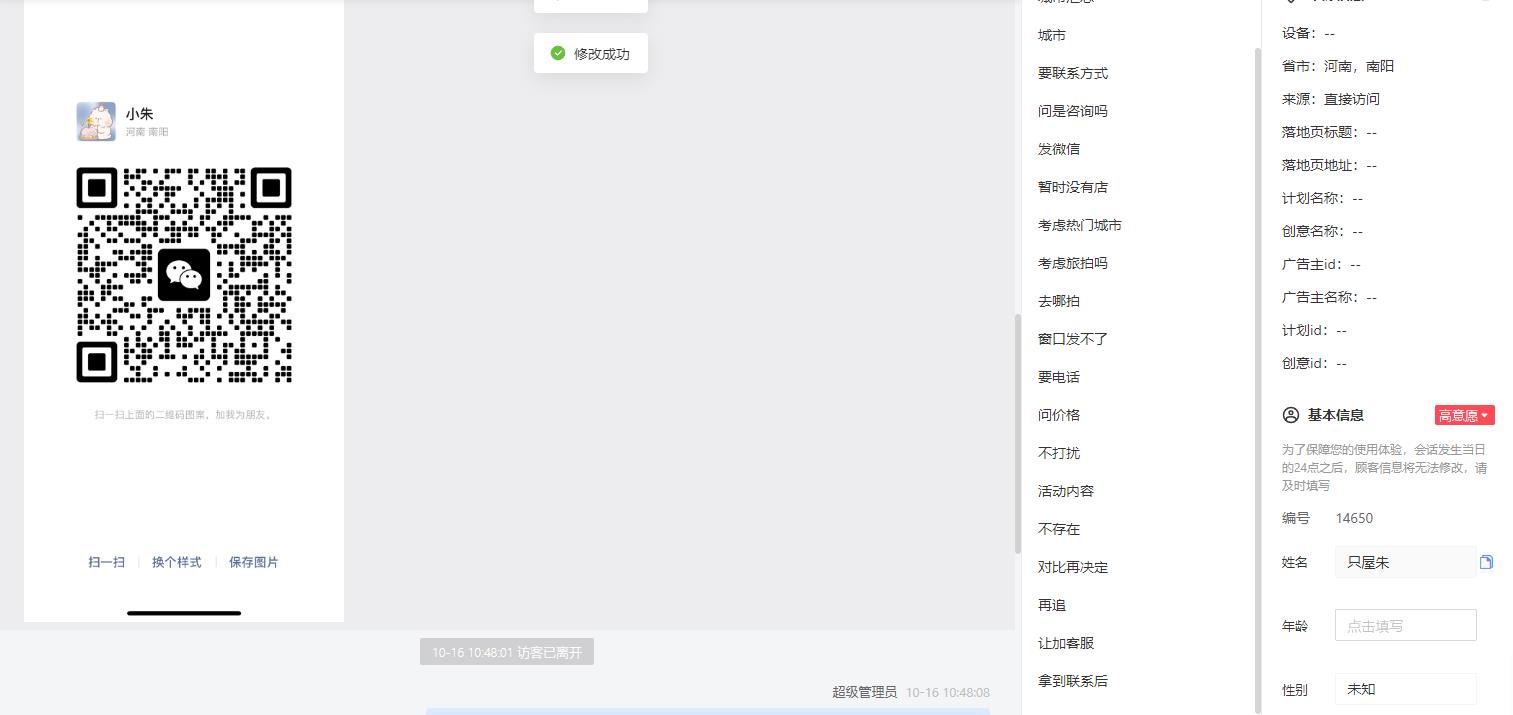Select quick reply 发微信

point(1059,149)
